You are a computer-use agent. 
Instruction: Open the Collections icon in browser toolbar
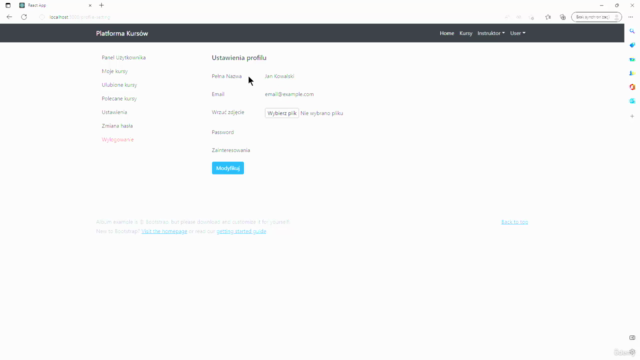pos(563,17)
